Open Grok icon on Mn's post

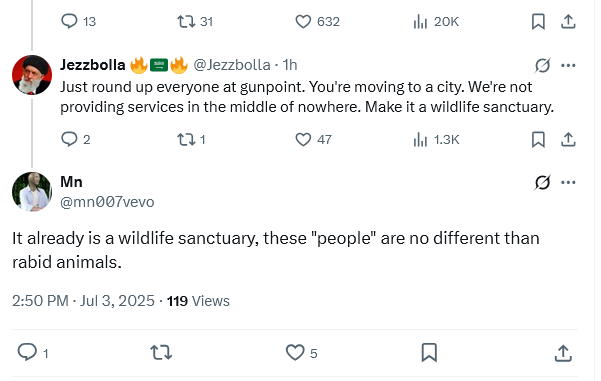point(542,182)
